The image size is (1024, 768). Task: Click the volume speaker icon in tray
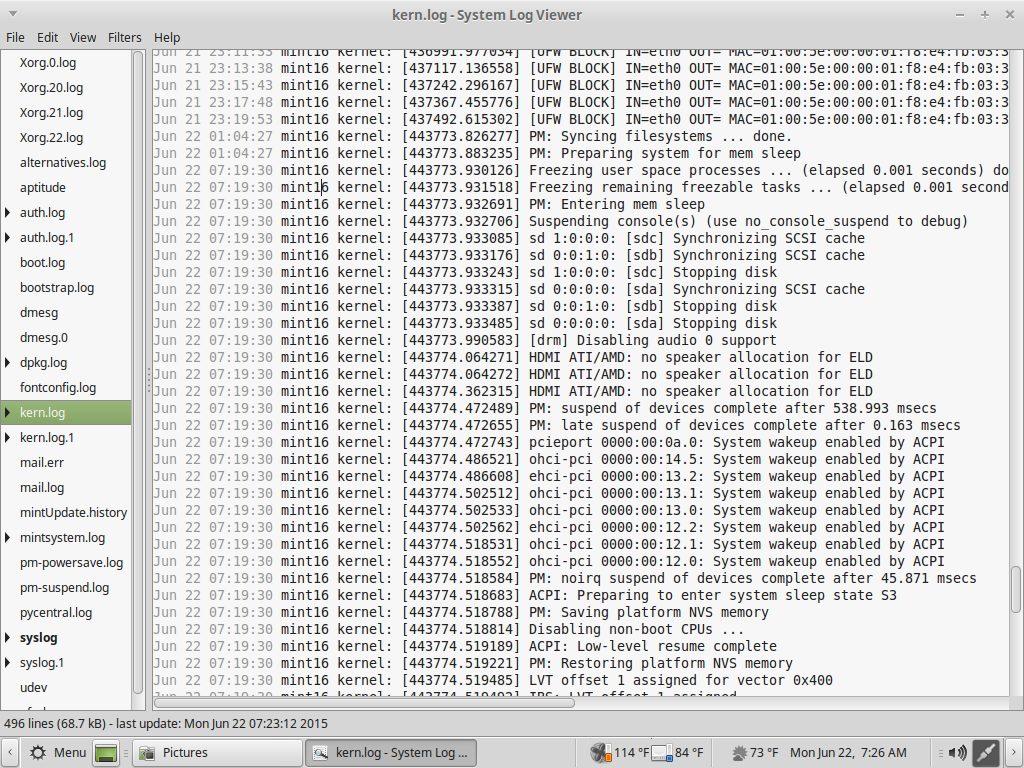tap(957, 752)
